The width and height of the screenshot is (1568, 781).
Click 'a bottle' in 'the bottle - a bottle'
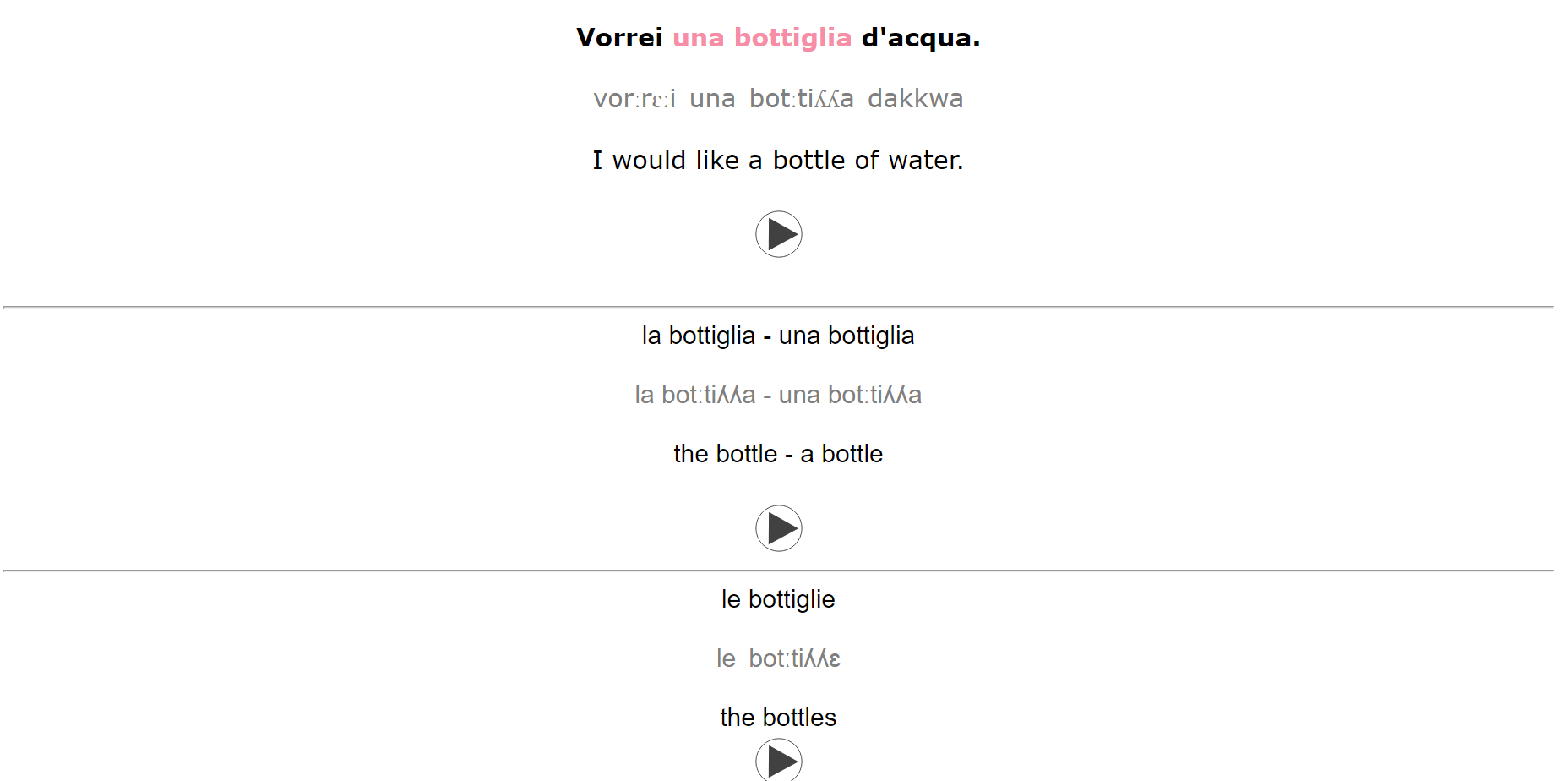[x=841, y=454]
